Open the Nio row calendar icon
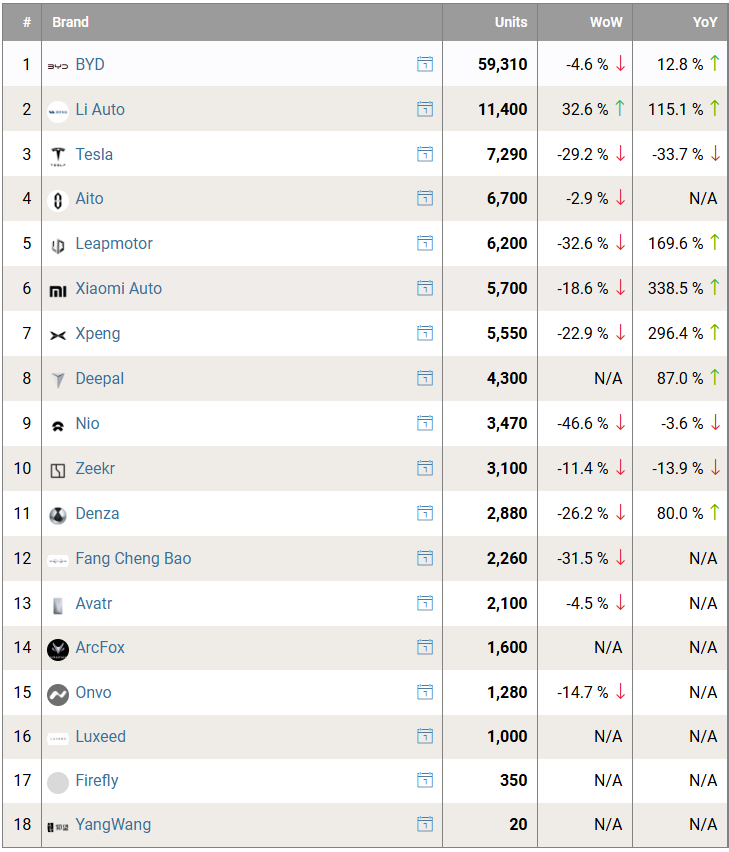This screenshot has height=852, width=729. pos(425,424)
